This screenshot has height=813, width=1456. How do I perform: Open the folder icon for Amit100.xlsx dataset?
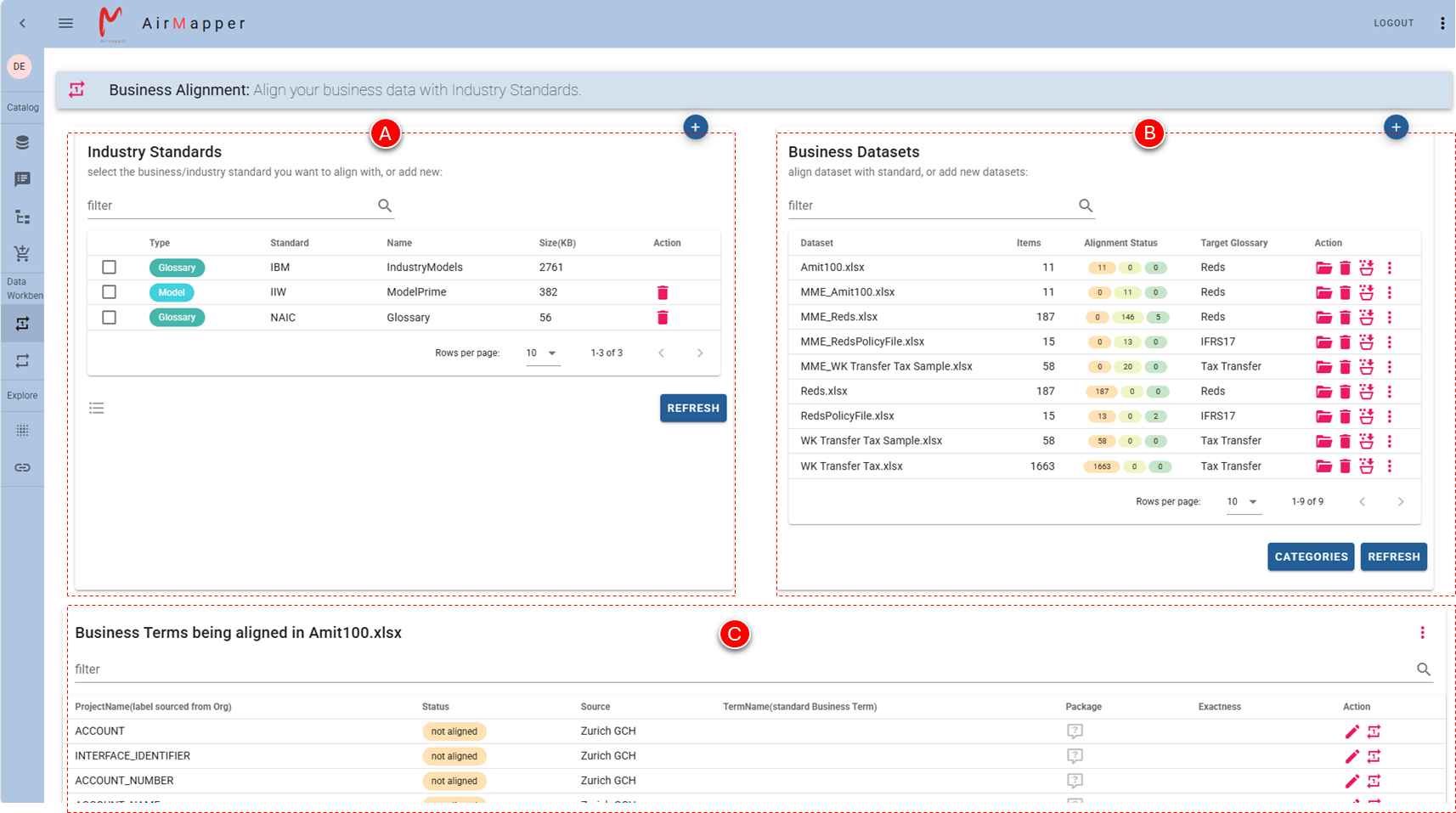tap(1323, 268)
